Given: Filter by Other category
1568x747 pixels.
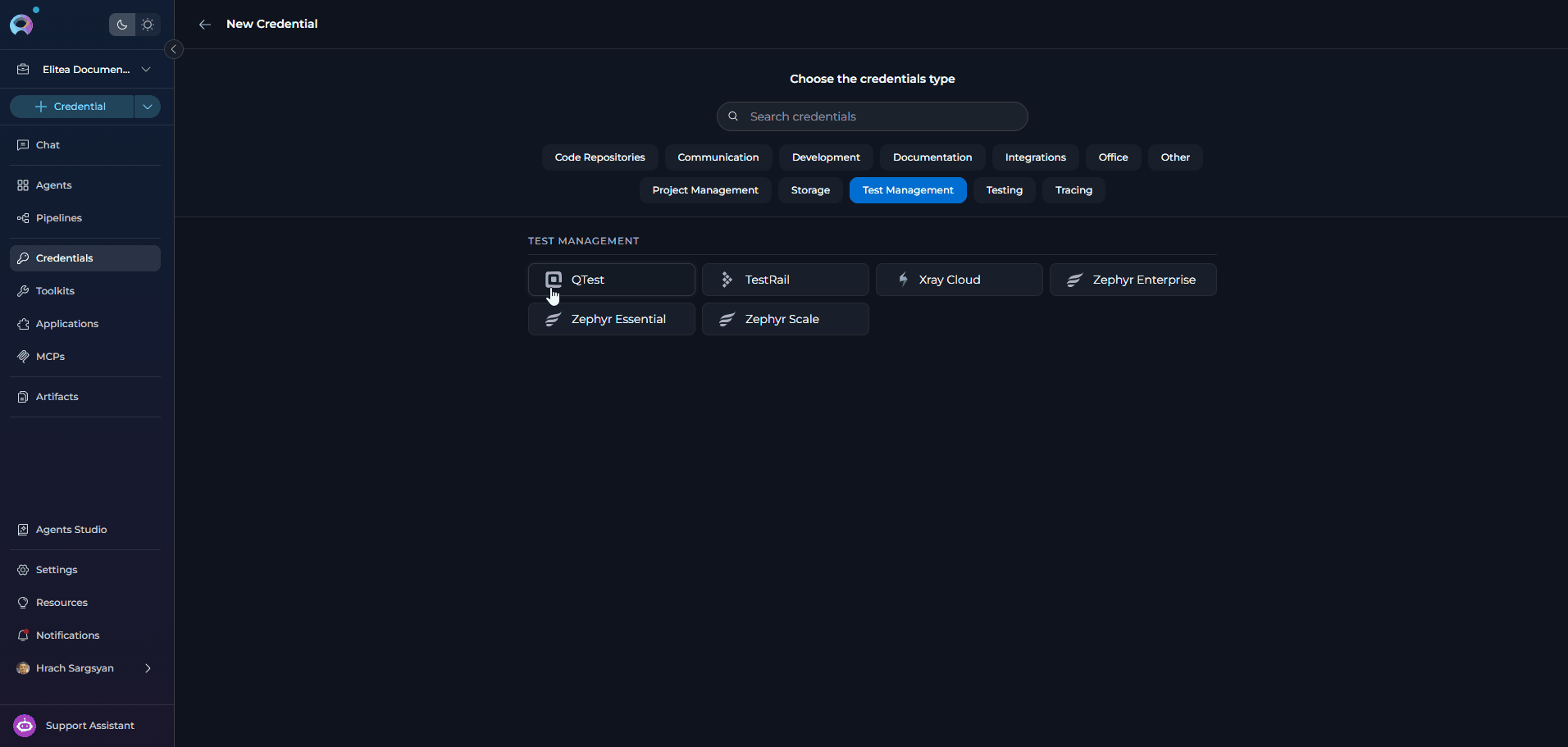Looking at the screenshot, I should [1175, 157].
